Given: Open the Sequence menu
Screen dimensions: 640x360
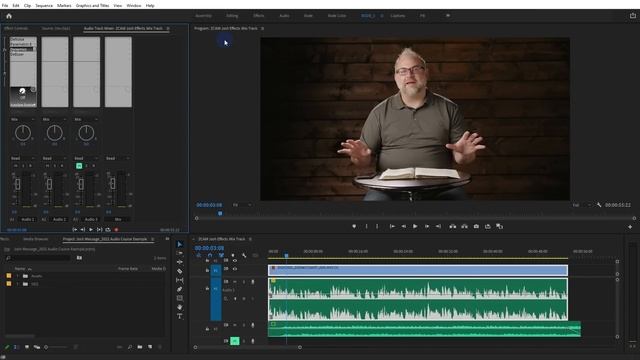Looking at the screenshot, I should click(44, 6).
